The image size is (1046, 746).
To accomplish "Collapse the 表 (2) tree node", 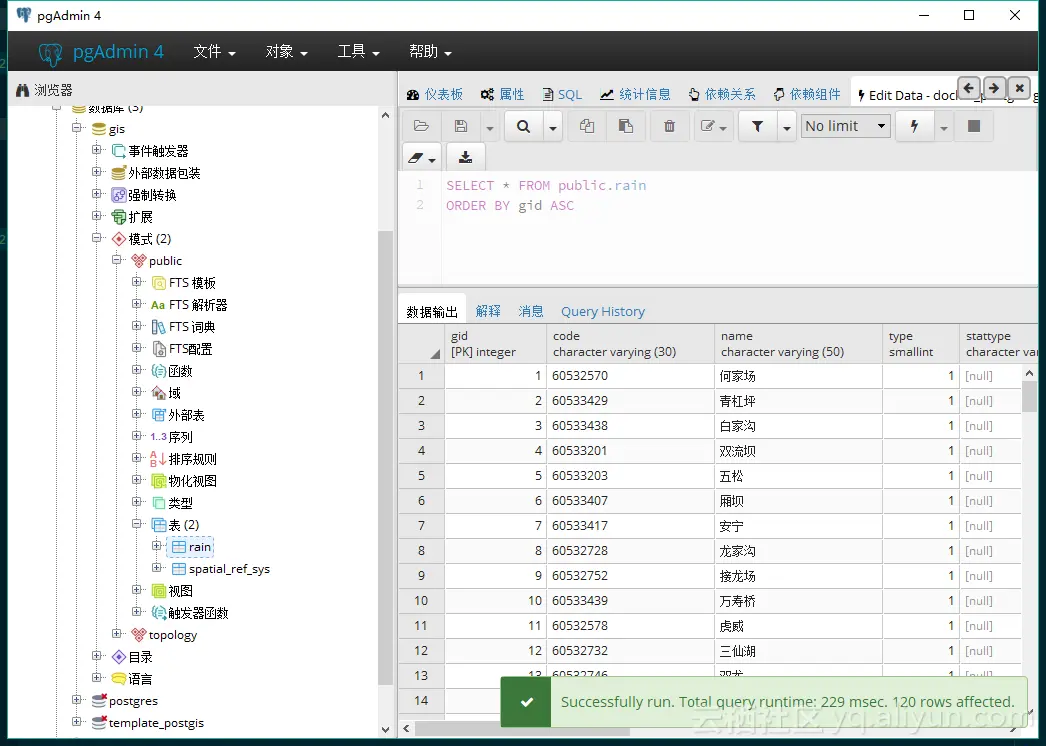I will click(x=137, y=524).
